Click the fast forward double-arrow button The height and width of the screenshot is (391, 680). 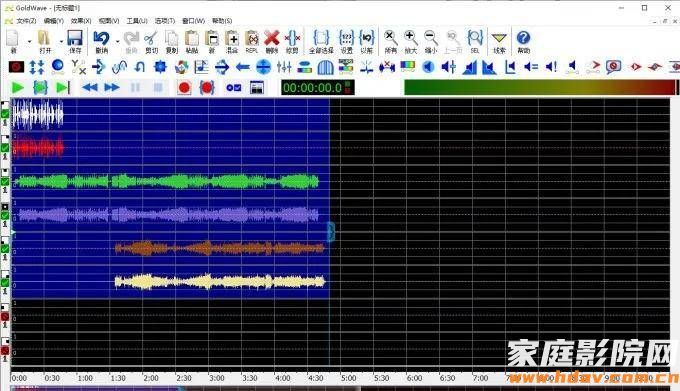(112, 88)
